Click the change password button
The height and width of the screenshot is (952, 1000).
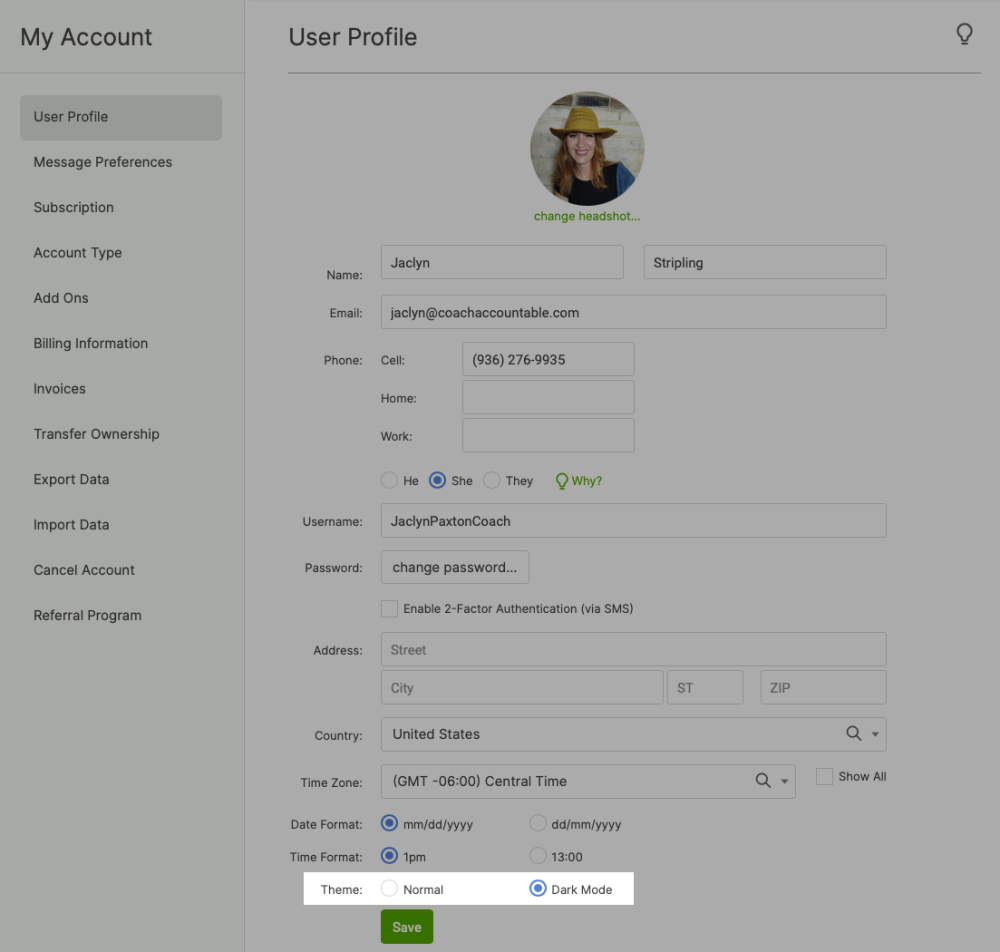455,567
